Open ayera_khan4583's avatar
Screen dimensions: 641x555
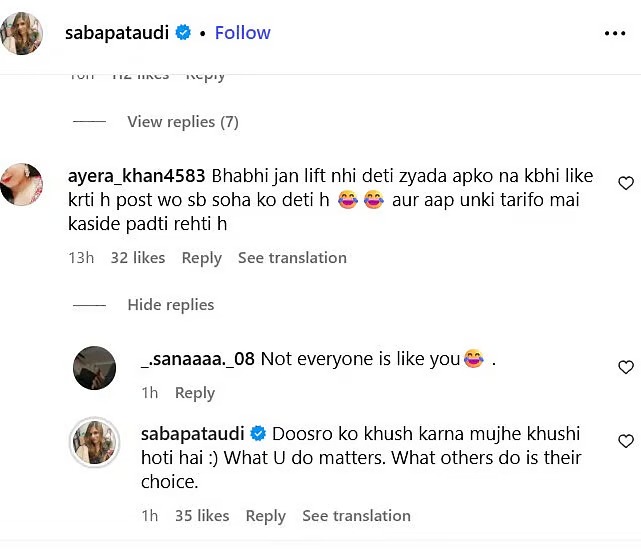coord(22,184)
